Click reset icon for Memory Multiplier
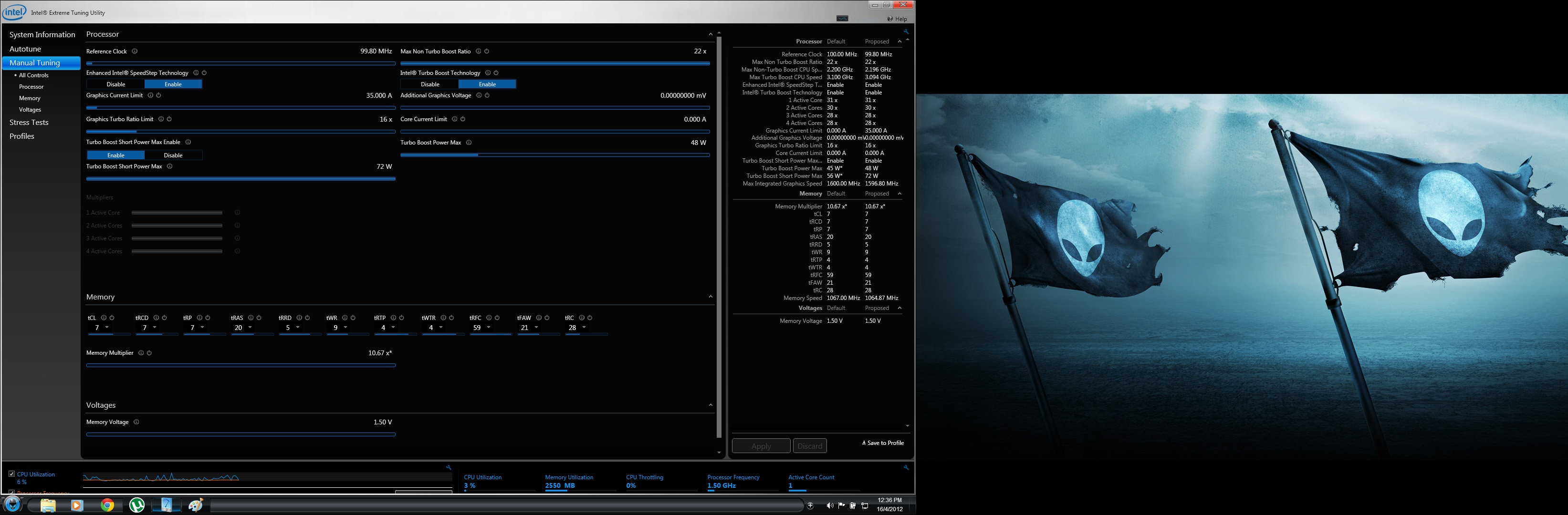This screenshot has height=515, width=1568. click(x=149, y=353)
